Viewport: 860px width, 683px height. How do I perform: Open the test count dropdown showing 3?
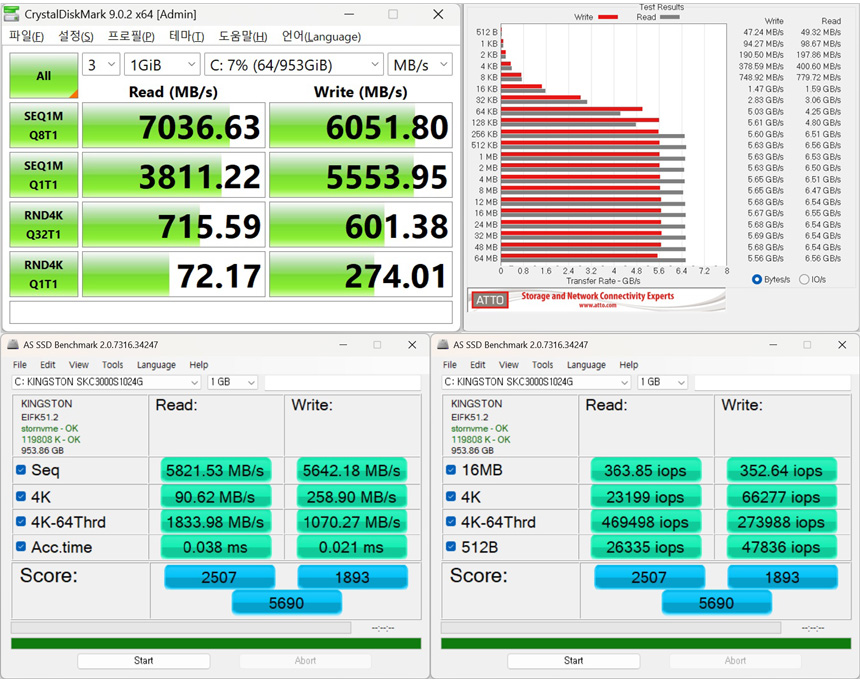tap(101, 65)
